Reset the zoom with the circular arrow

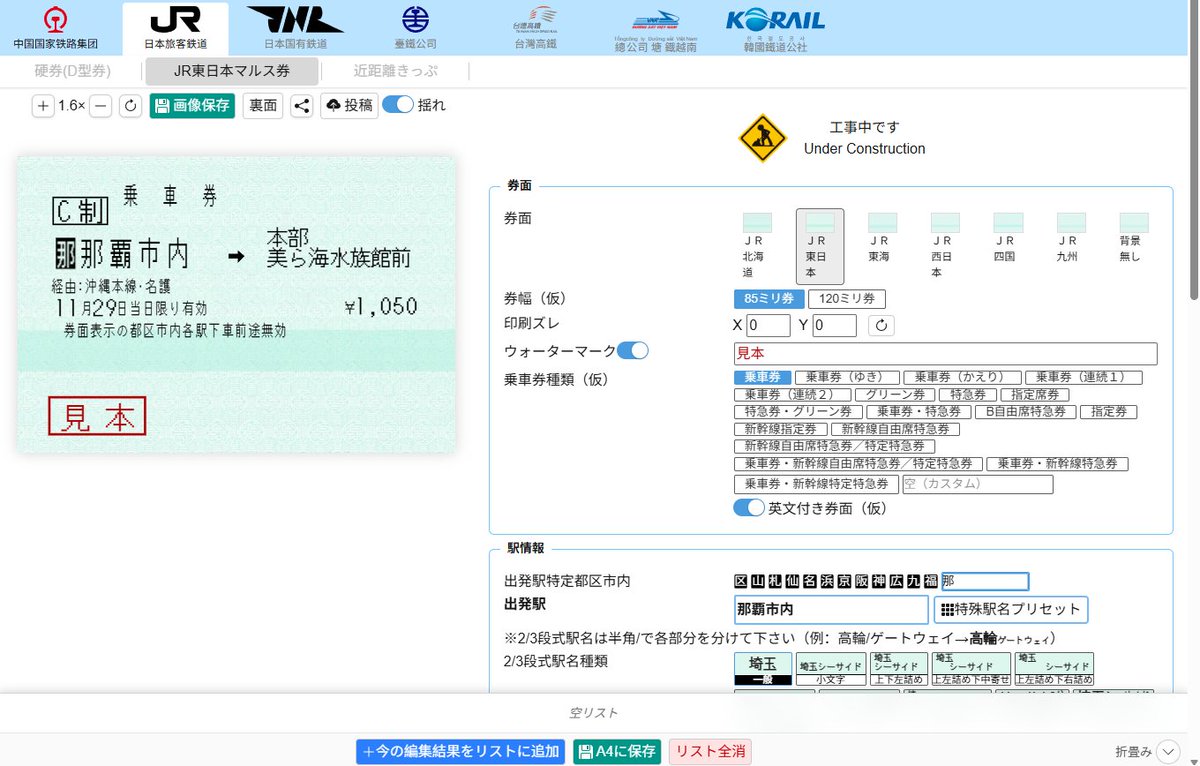pos(130,106)
